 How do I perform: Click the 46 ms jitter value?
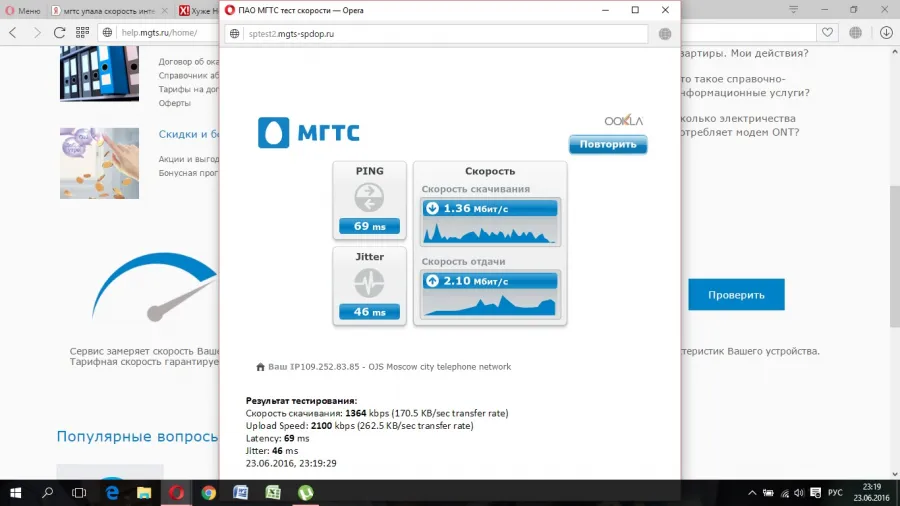click(369, 312)
